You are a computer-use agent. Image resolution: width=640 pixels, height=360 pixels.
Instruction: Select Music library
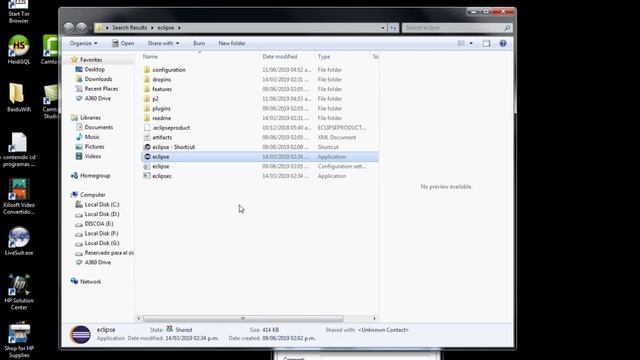click(92, 137)
